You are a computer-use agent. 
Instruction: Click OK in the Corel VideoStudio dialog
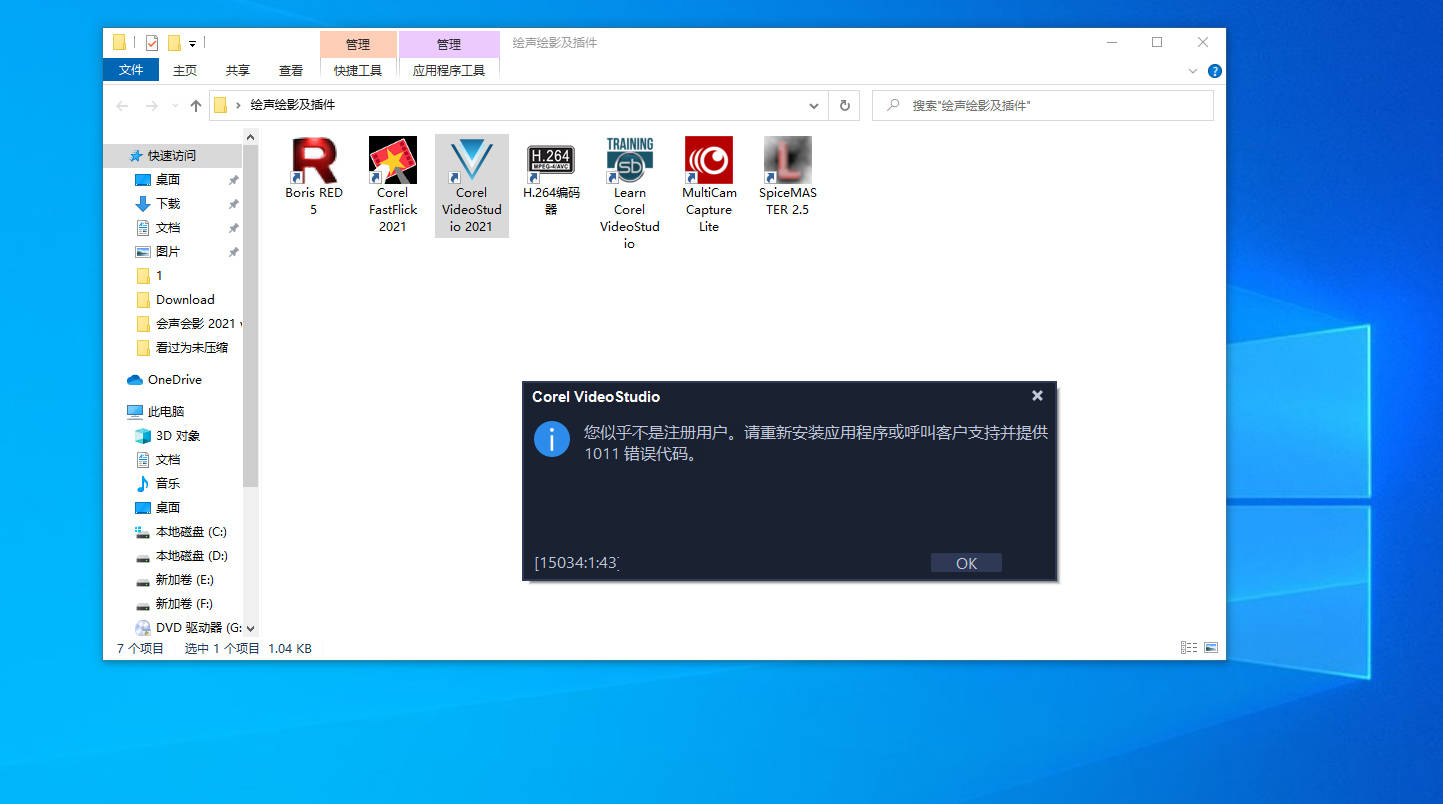[966, 563]
